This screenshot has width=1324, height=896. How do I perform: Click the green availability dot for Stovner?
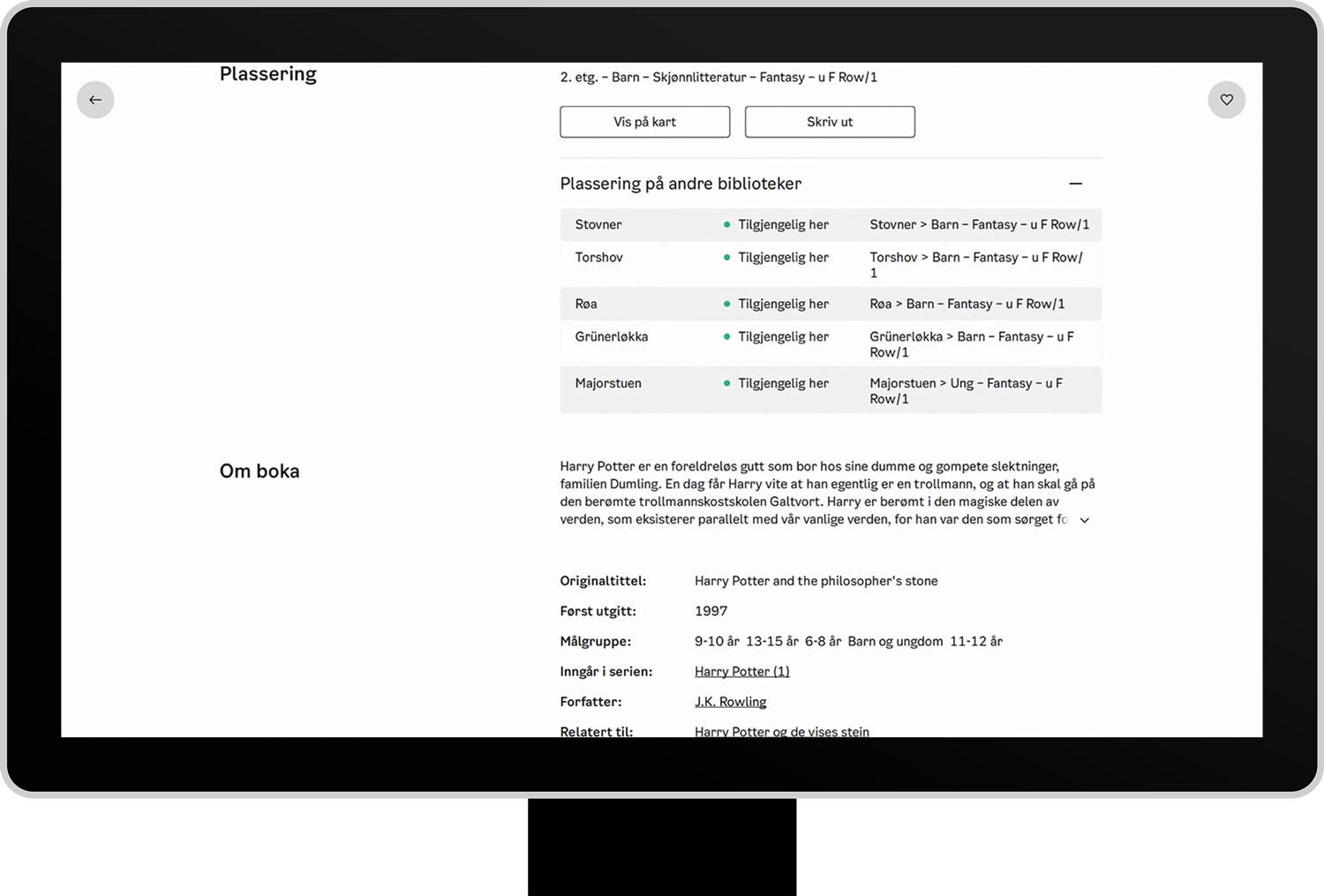coord(726,225)
